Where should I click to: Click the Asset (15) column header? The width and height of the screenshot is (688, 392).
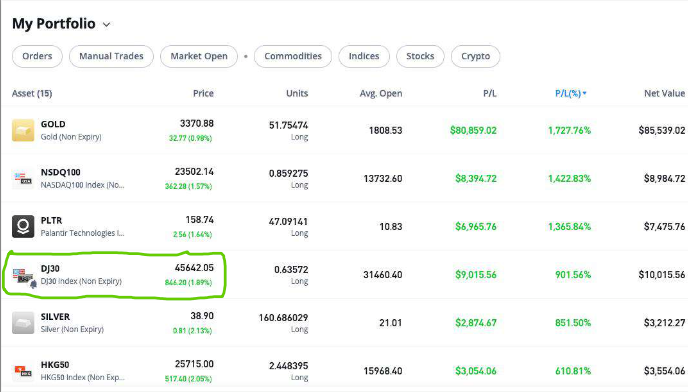pos(32,93)
